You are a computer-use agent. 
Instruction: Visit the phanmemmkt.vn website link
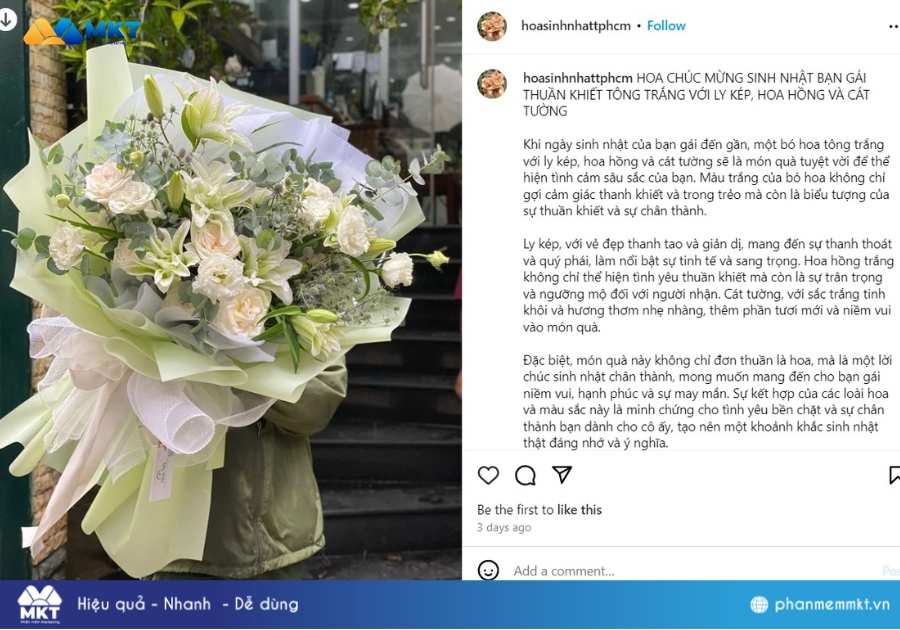click(x=832, y=604)
